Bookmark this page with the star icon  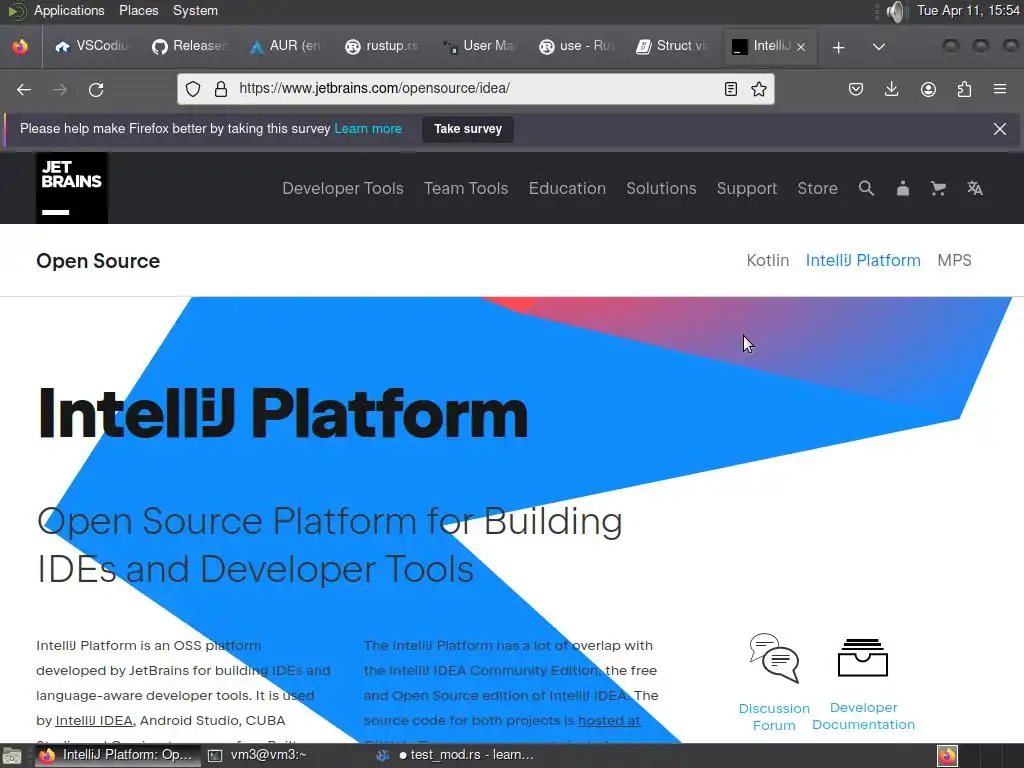pos(759,89)
